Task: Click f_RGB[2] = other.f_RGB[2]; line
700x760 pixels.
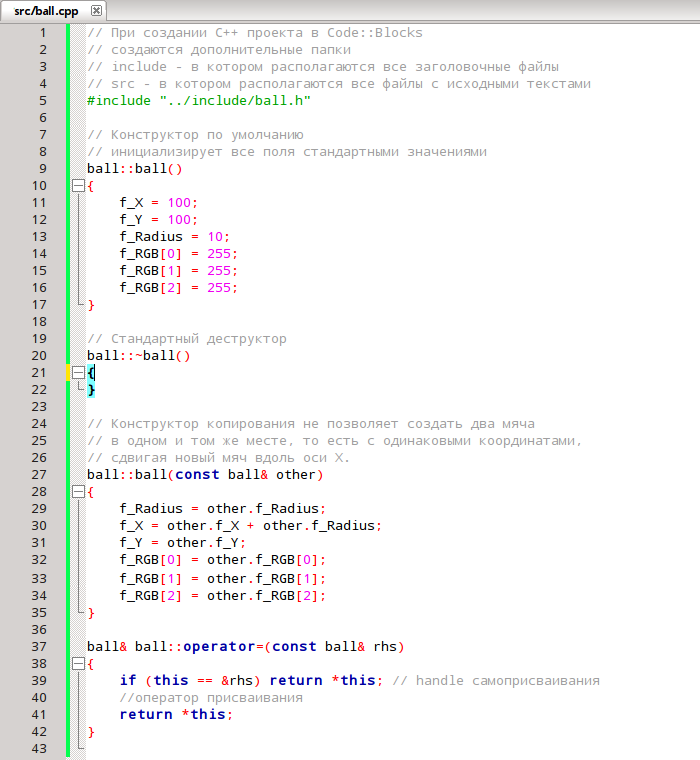Action: [223, 596]
